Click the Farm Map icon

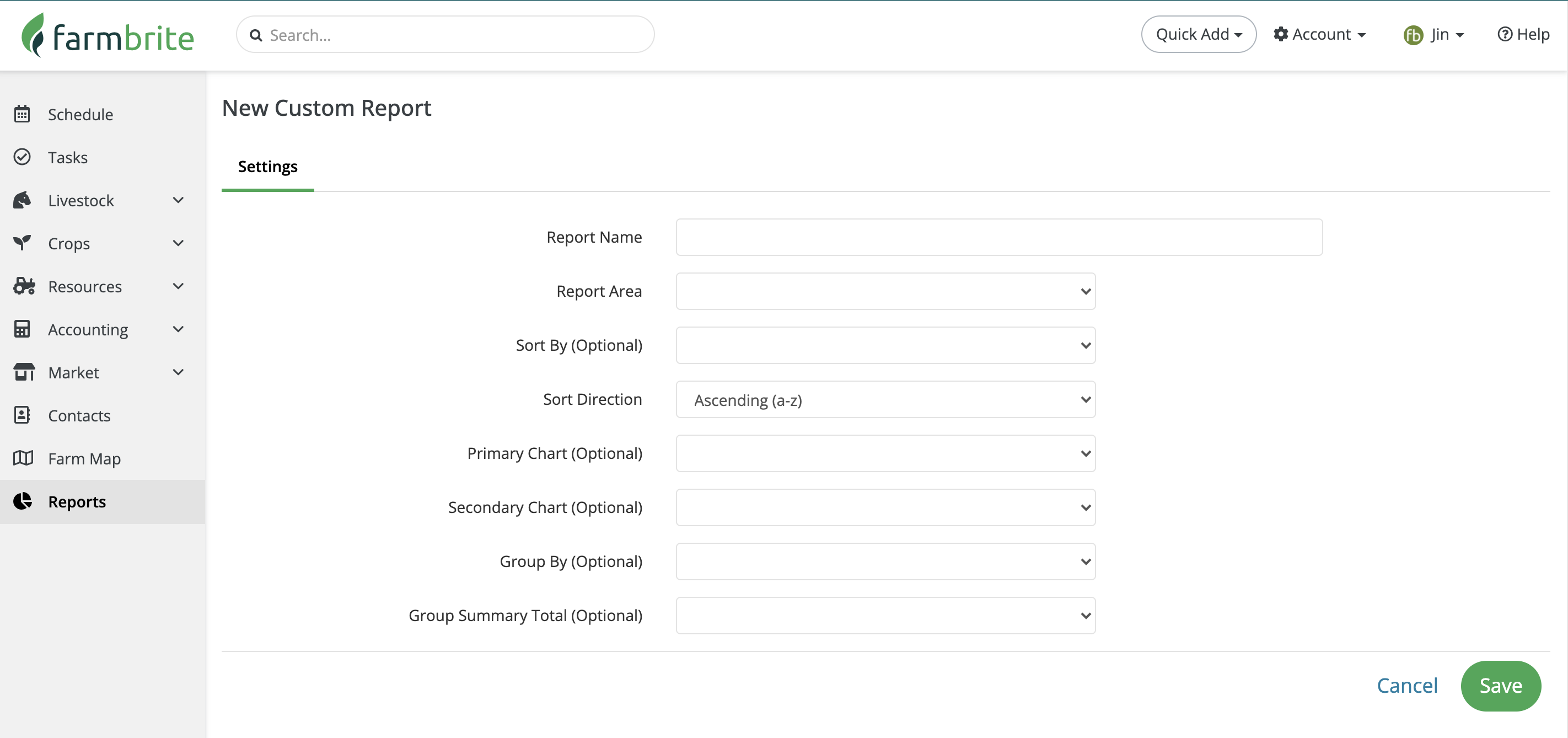coord(23,458)
